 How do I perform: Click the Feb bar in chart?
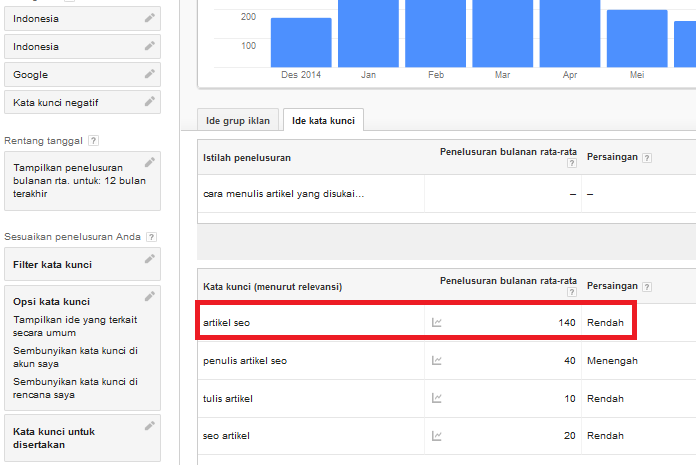(435, 34)
